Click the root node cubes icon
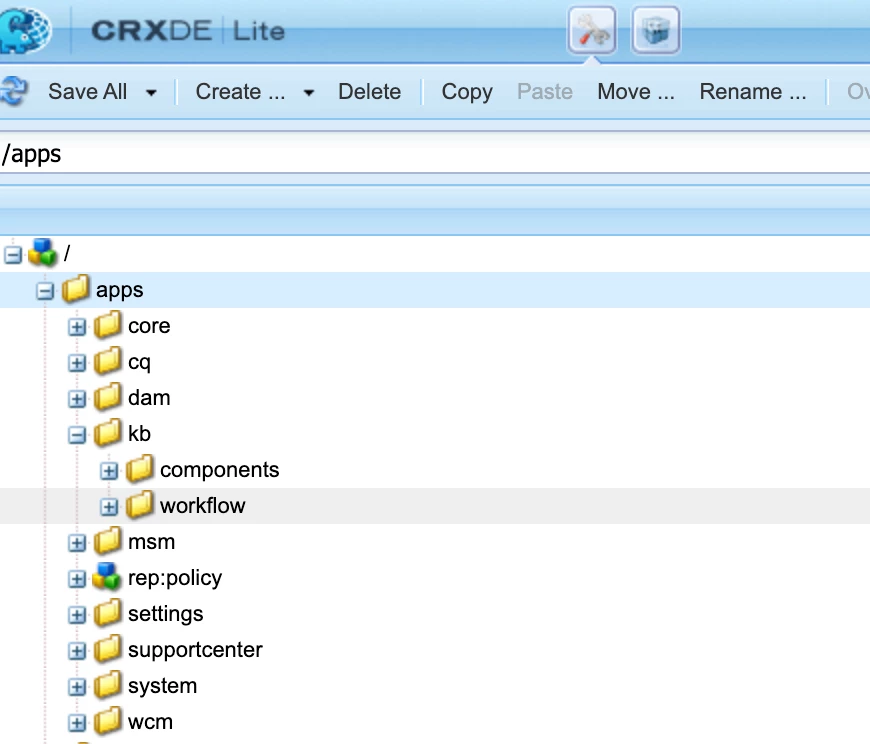This screenshot has width=870, height=744. (43, 252)
